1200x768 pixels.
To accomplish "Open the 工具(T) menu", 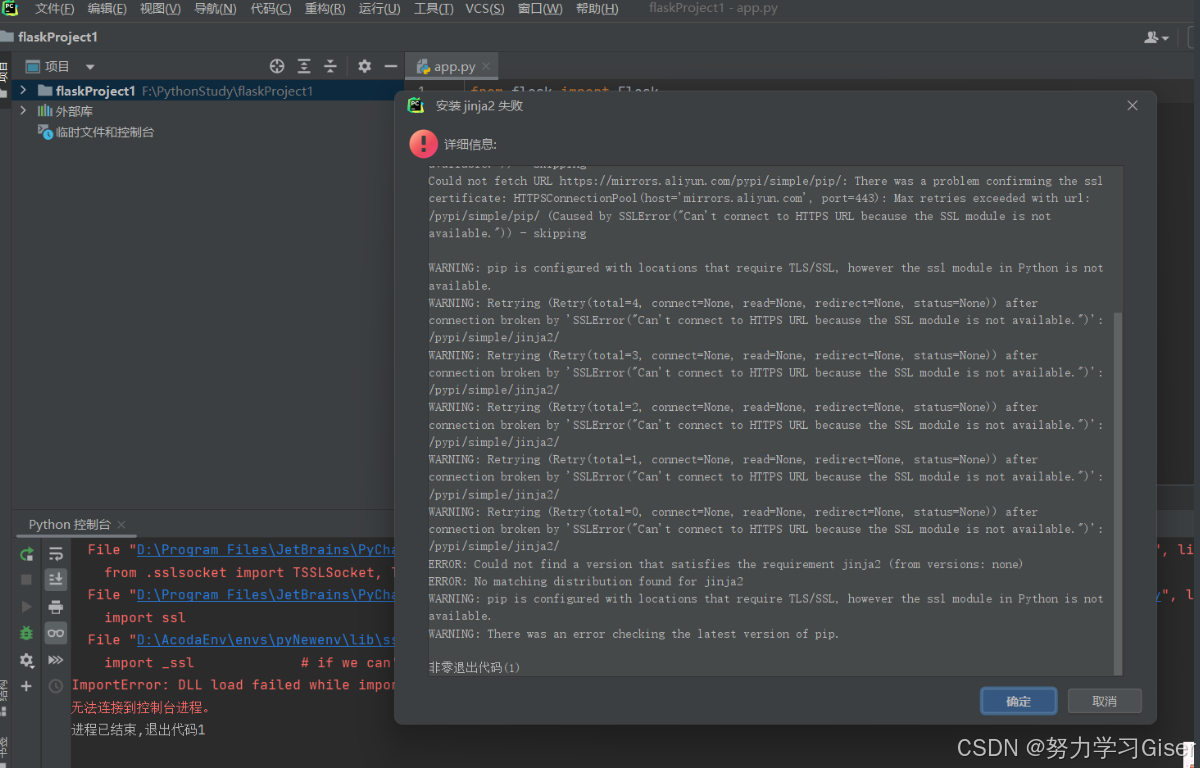I will coord(433,9).
